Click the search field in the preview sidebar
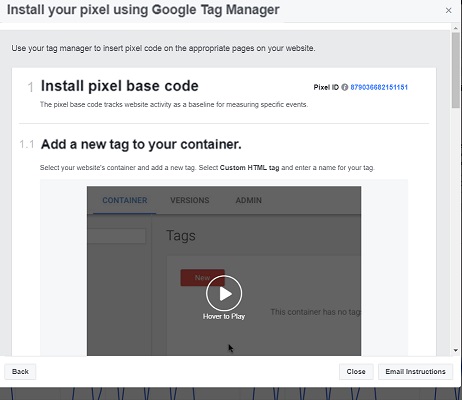Screen dimensions: 462x400 tap(117, 236)
